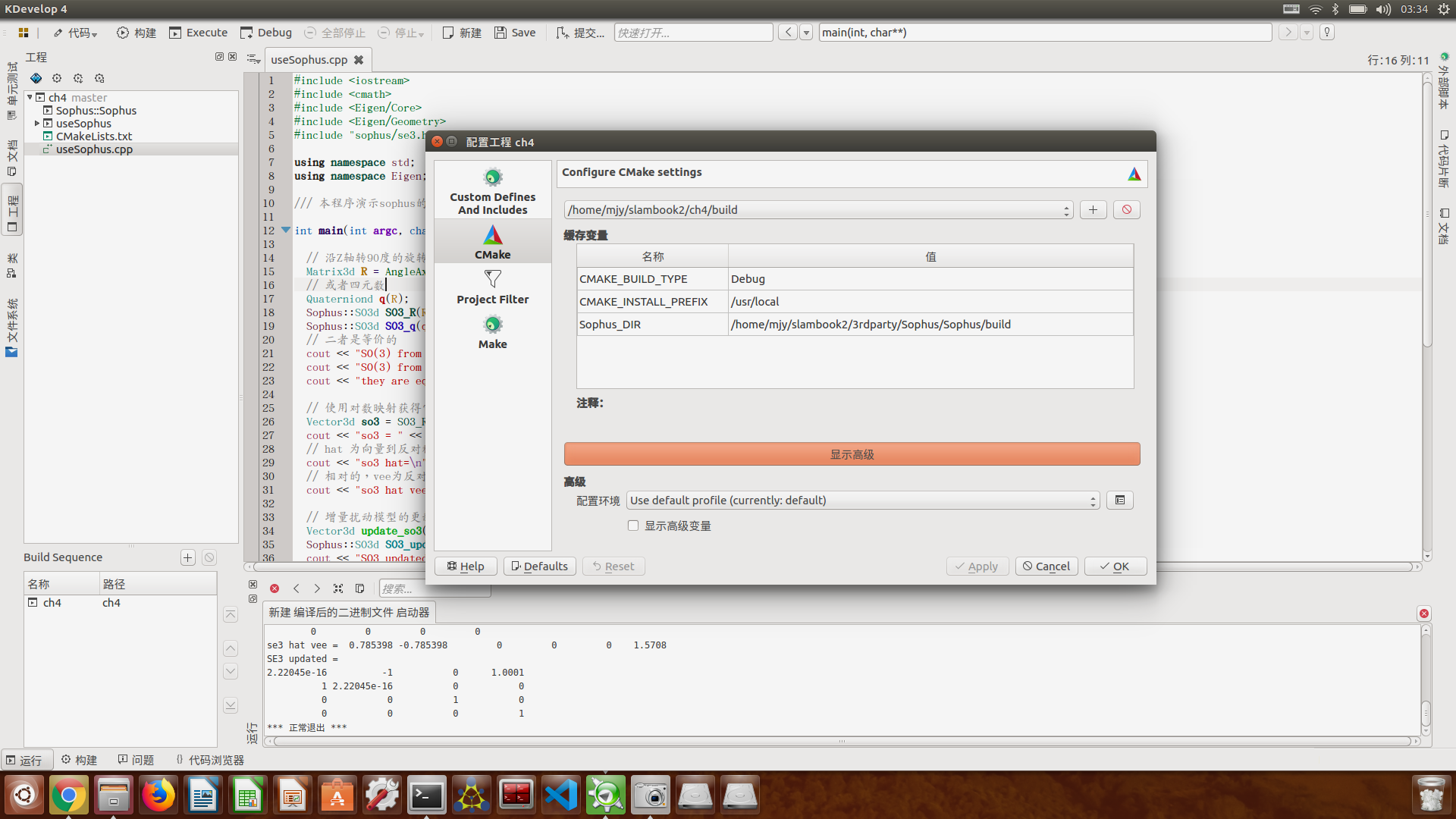
Task: Launch the Visual Studio Code dock icon
Action: pos(561,795)
